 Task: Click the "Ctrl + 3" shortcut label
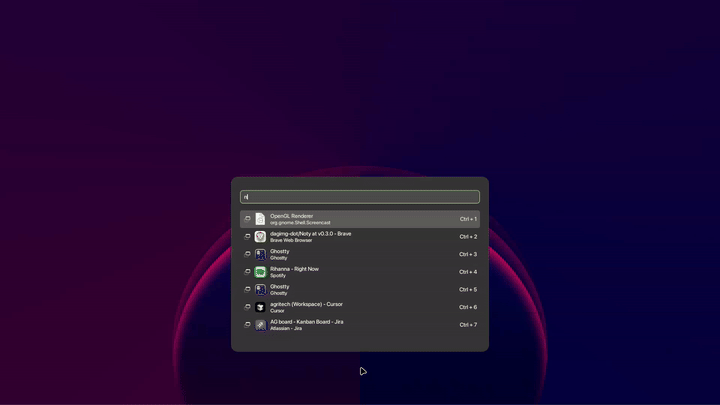click(x=468, y=254)
